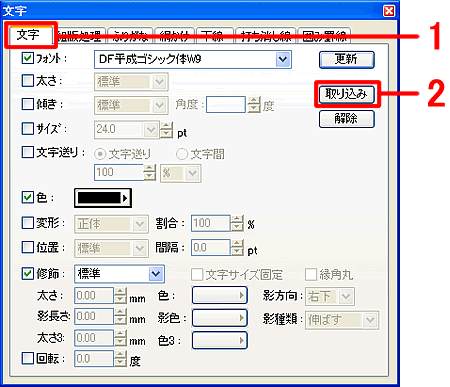Enable the 太さ checkbox below フォント

pos(27,80)
